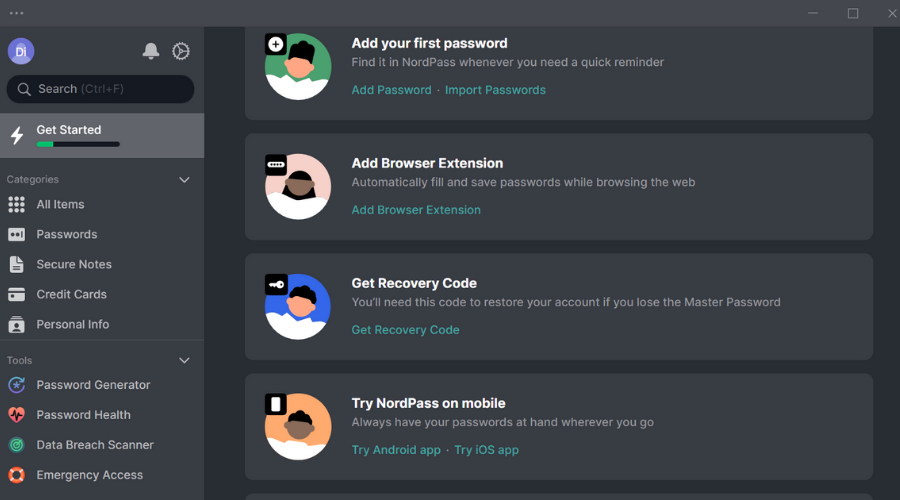Click the Add Password link
The image size is (900, 500).
pos(391,90)
